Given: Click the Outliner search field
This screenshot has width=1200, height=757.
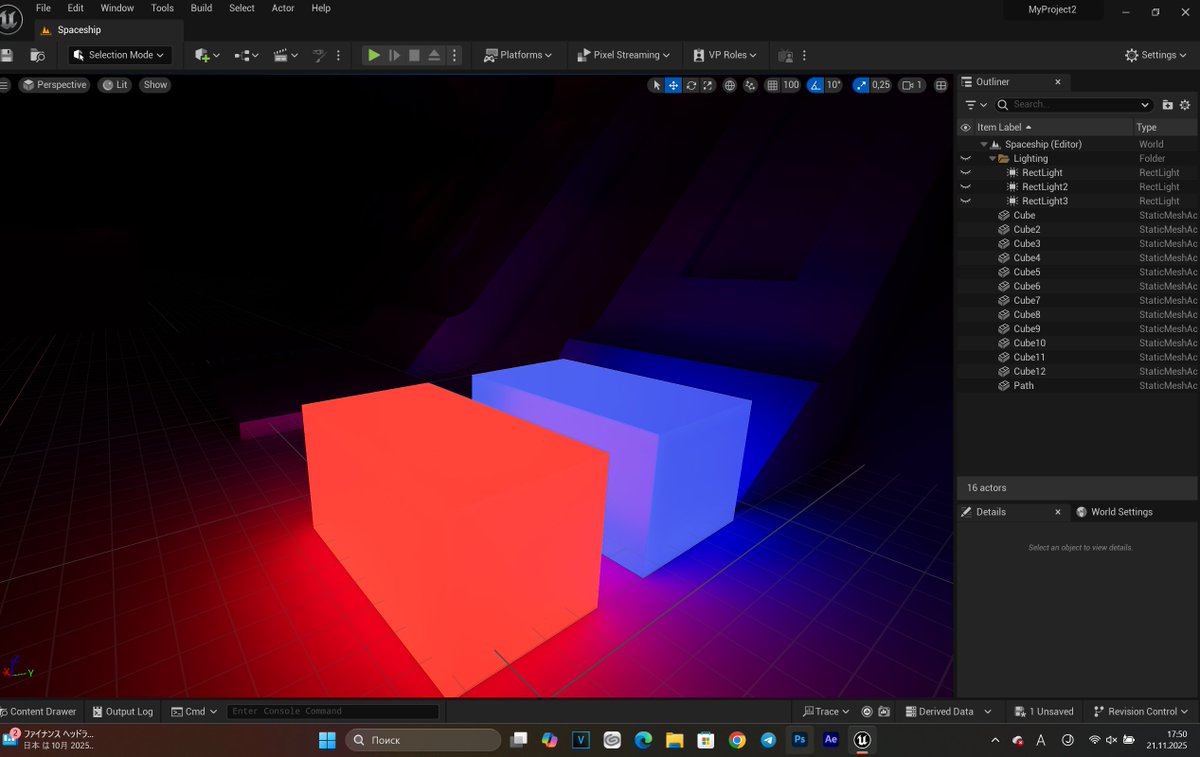Looking at the screenshot, I should (1074, 105).
